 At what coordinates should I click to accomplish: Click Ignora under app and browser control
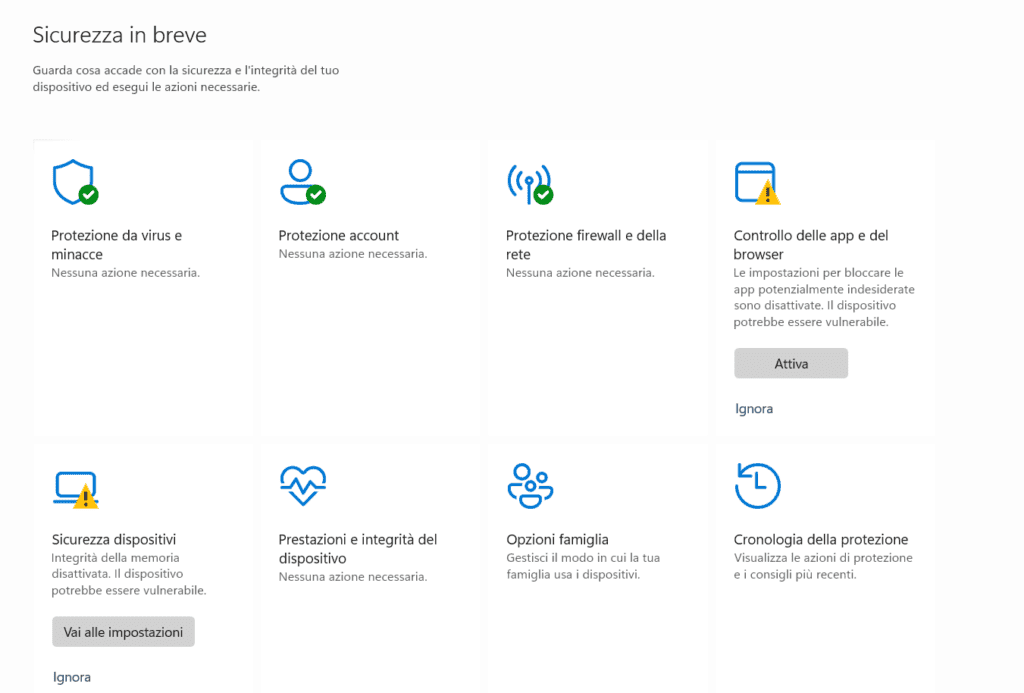point(754,409)
